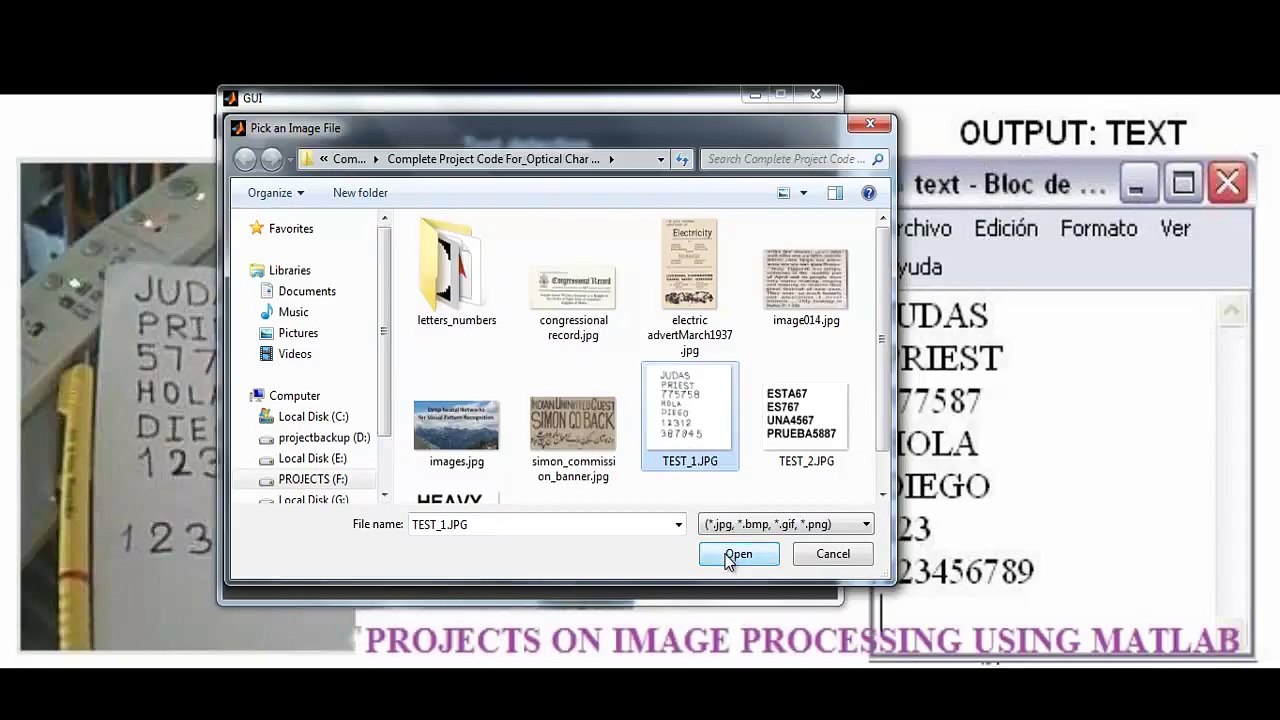
Task: Close the Pick an Image File dialog
Action: coord(870,124)
